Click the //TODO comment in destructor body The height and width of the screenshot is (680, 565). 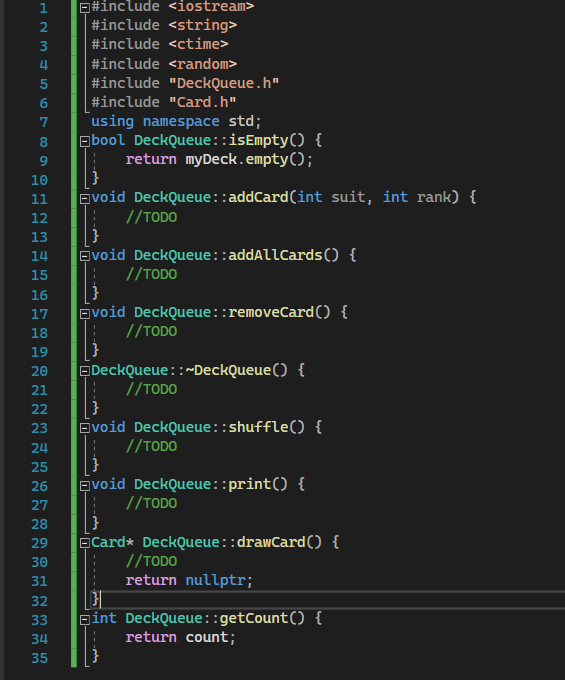tap(151, 389)
